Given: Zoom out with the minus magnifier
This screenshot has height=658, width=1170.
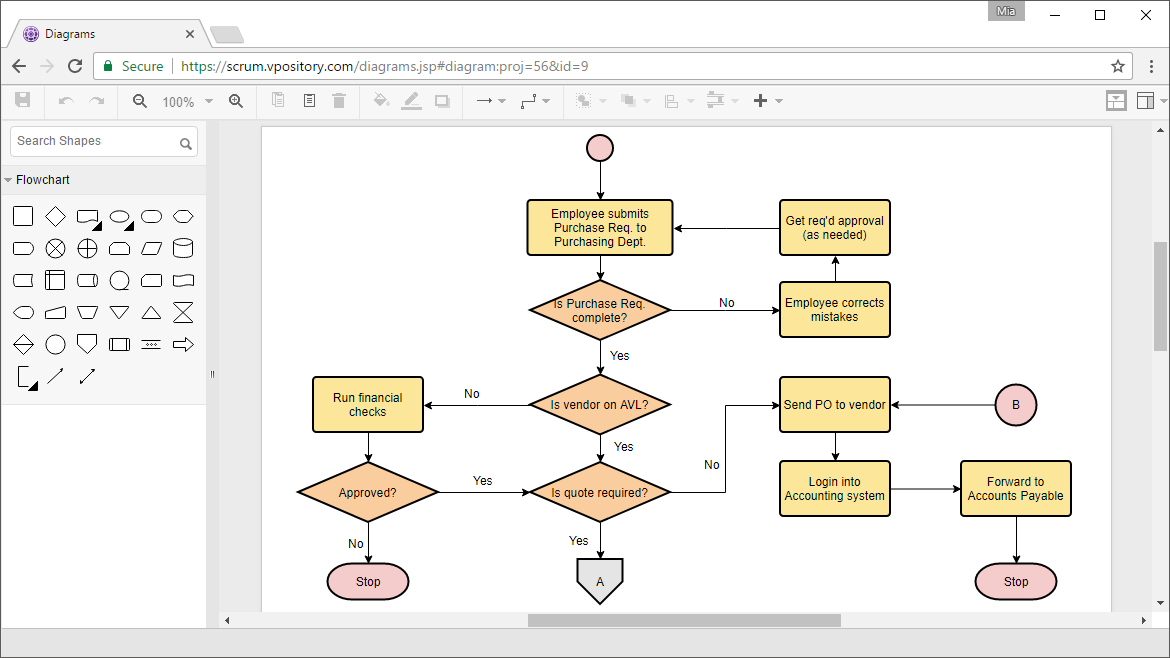Looking at the screenshot, I should pyautogui.click(x=140, y=101).
